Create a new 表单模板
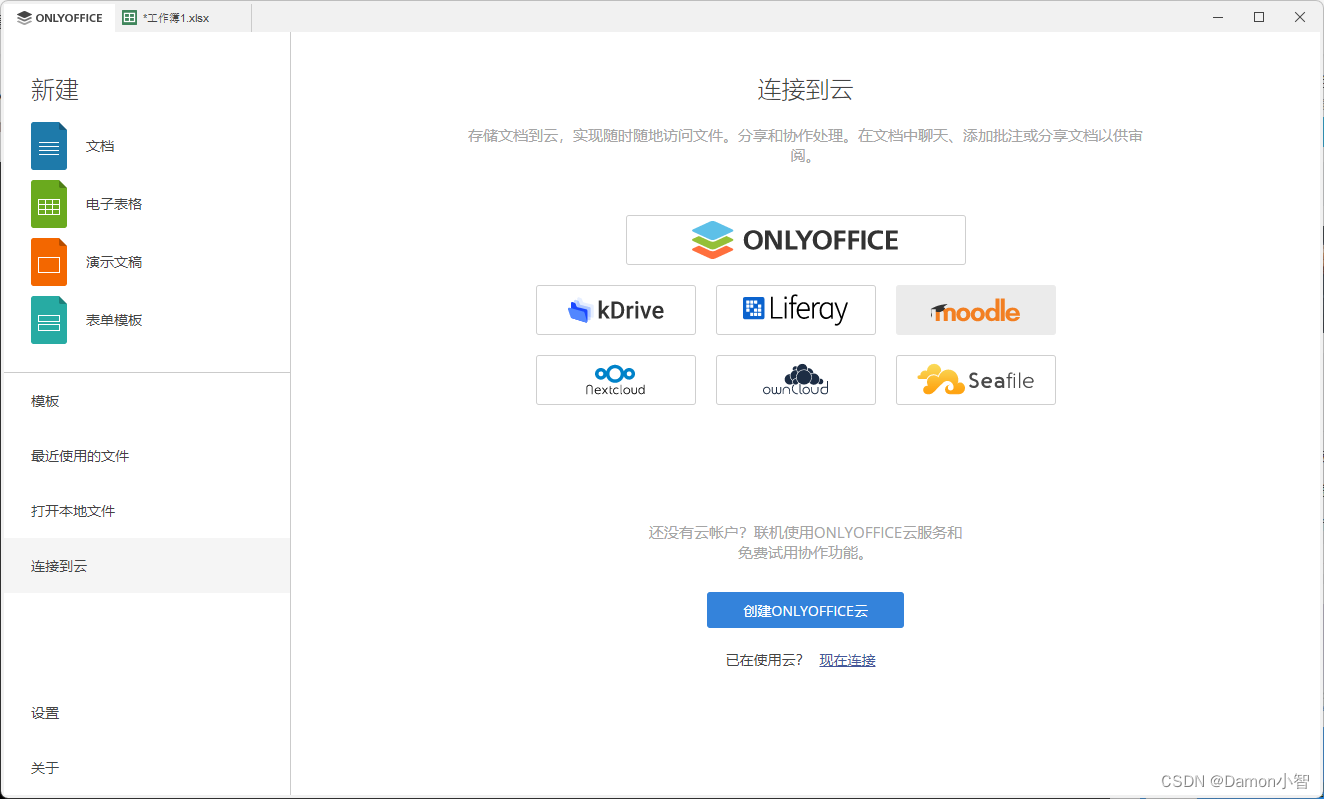1324x799 pixels. click(x=114, y=320)
